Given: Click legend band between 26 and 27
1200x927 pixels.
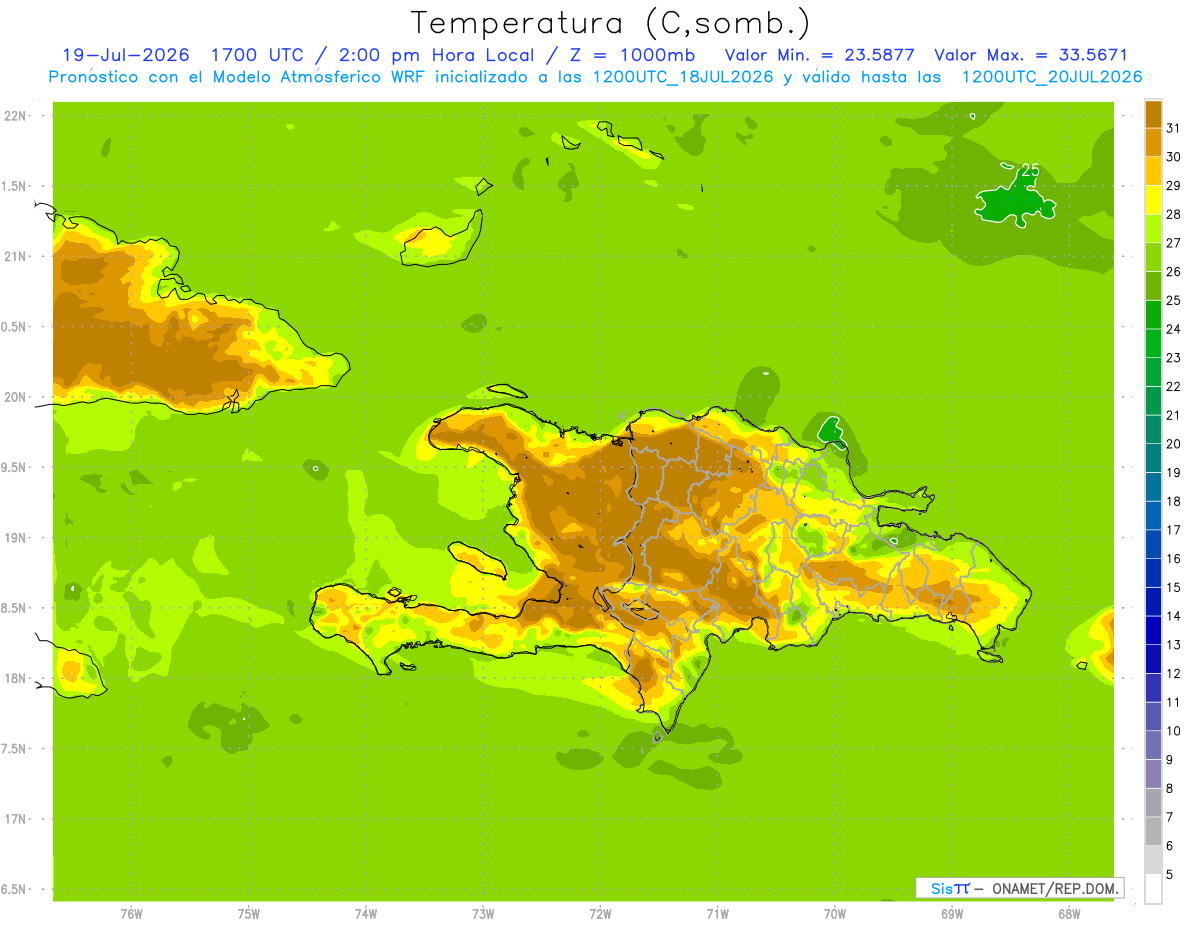Looking at the screenshot, I should point(1153,256).
